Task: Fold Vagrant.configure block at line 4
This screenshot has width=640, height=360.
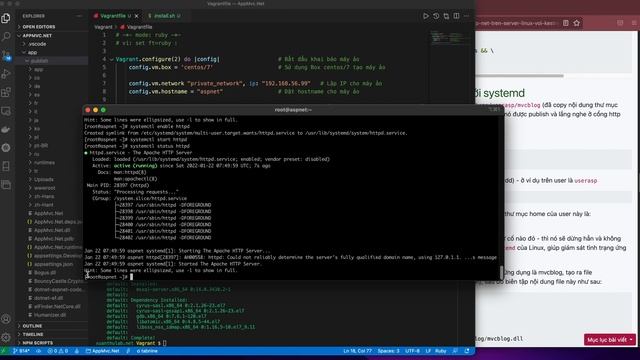Action: click(111, 59)
